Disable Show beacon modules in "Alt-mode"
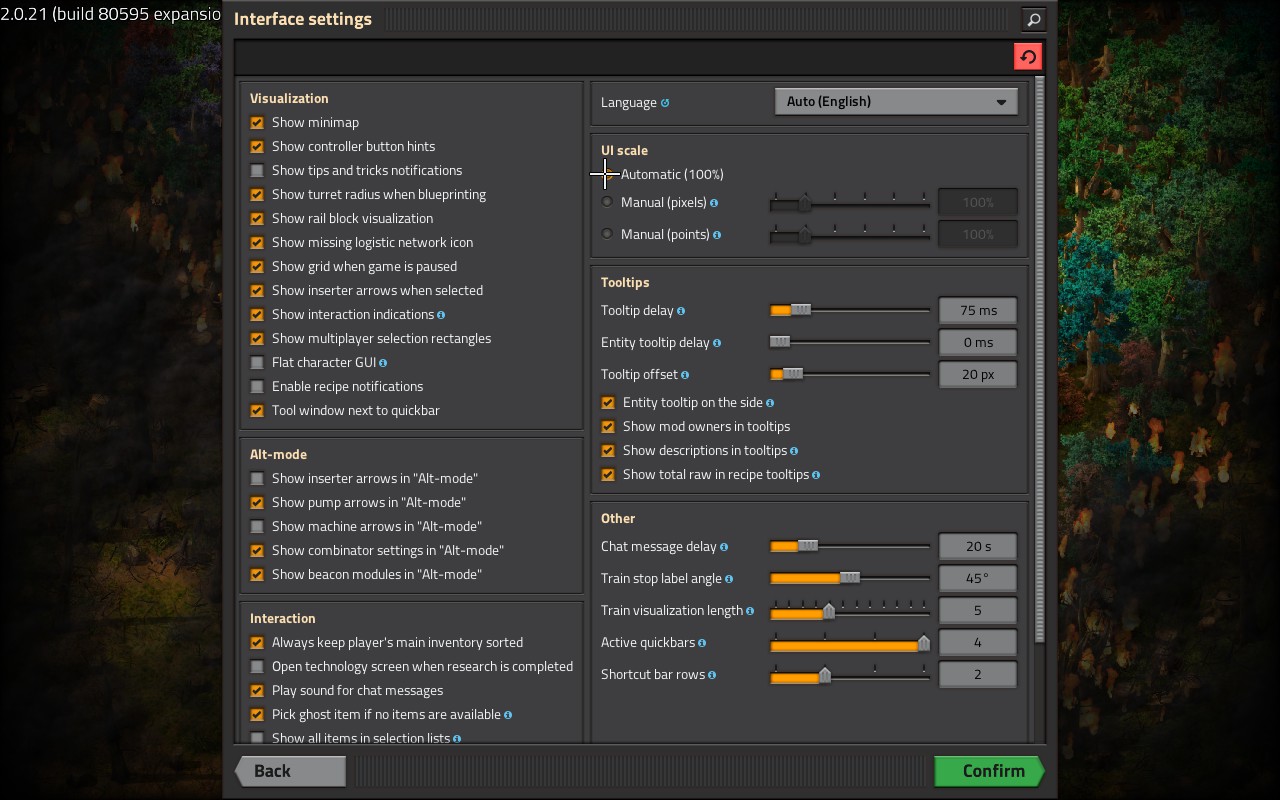This screenshot has height=800, width=1280. pos(257,575)
